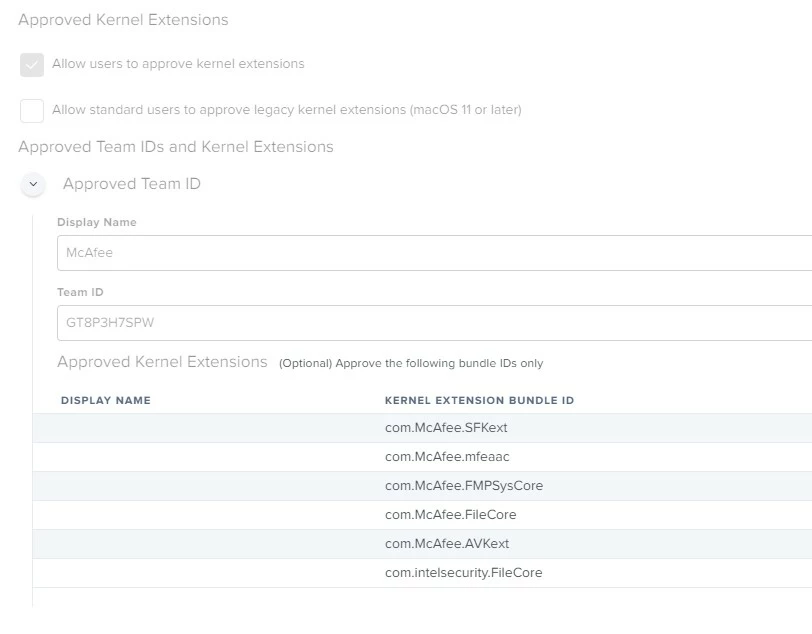The image size is (812, 634).
Task: Click the Allow users to approve kernel extensions label
Action: (x=178, y=64)
